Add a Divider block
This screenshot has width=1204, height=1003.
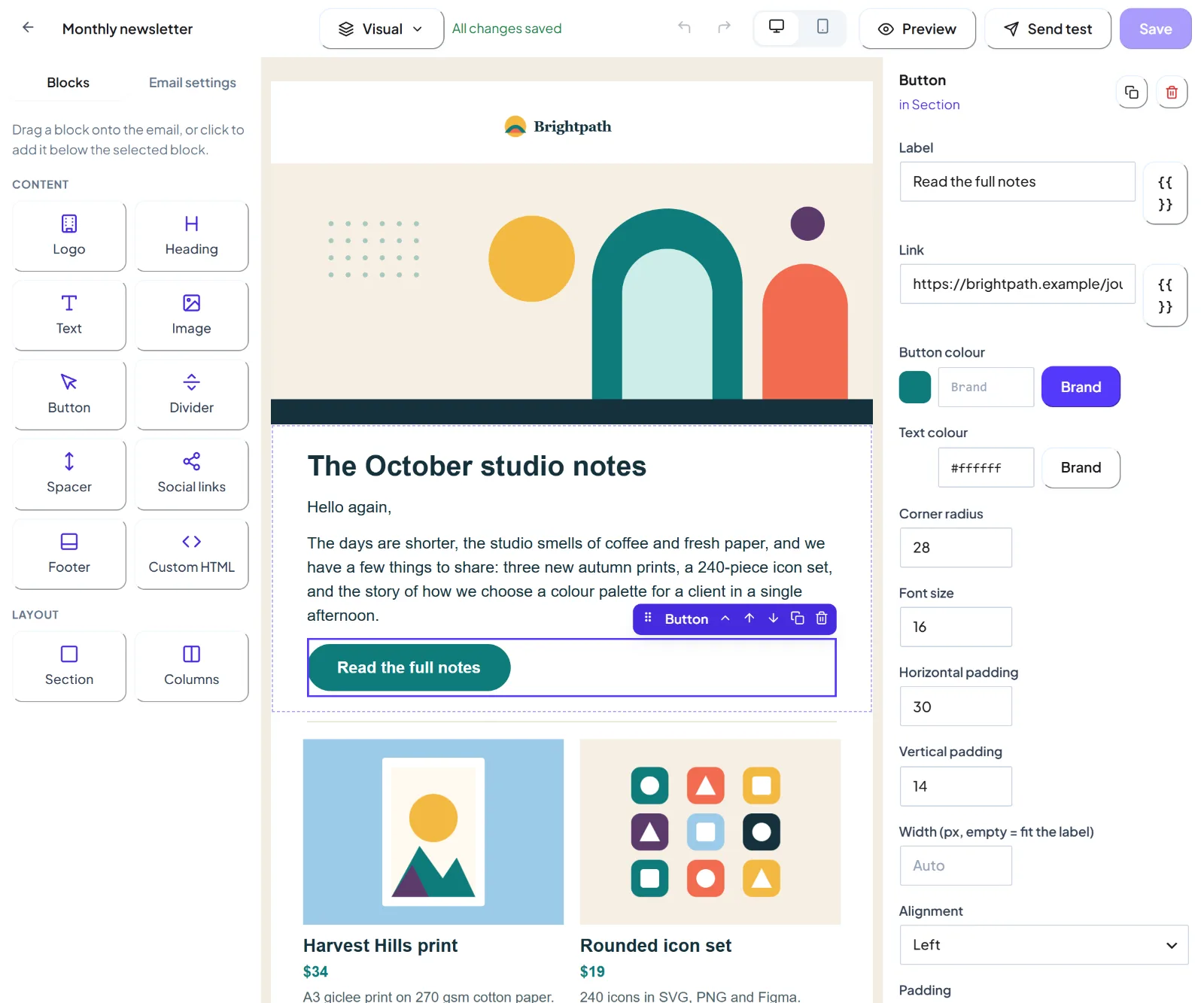tap(192, 395)
